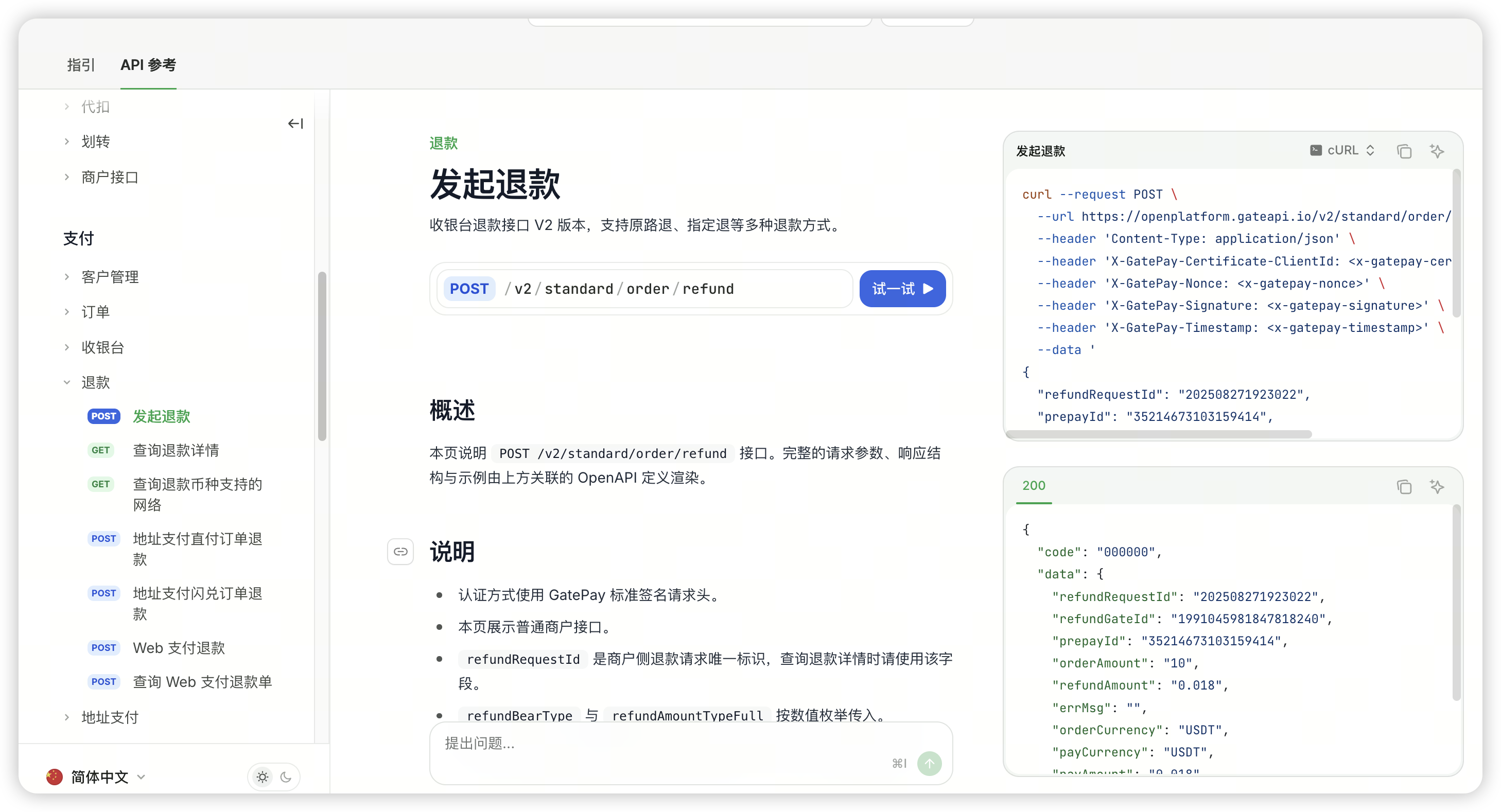1501x812 pixels.
Task: Switch to light mode sun icon
Action: (x=263, y=776)
